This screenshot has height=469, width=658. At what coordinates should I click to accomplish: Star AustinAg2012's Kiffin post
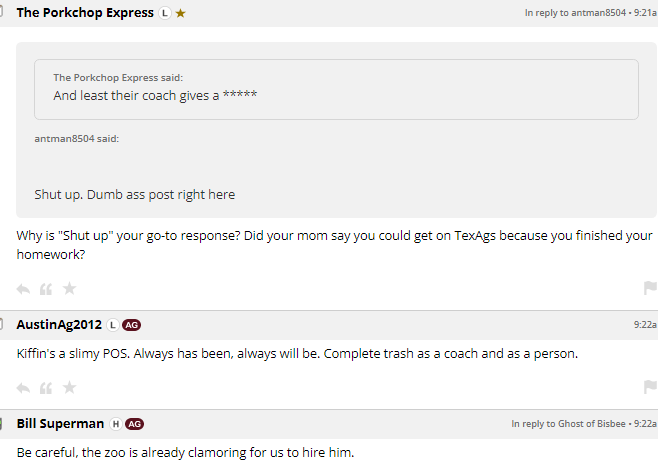(69, 387)
